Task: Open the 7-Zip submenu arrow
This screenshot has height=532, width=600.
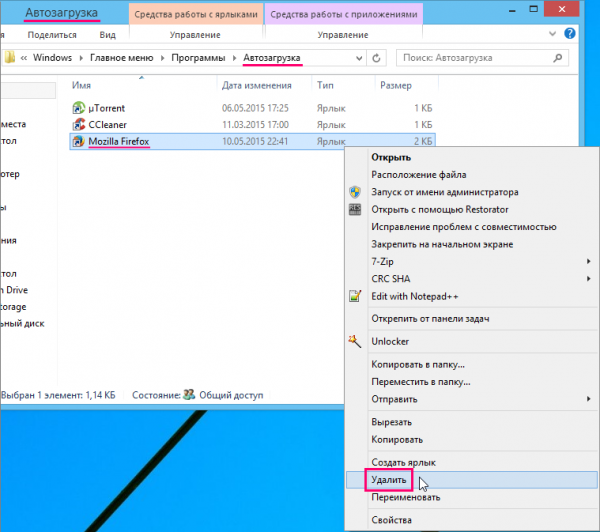Action: (589, 261)
